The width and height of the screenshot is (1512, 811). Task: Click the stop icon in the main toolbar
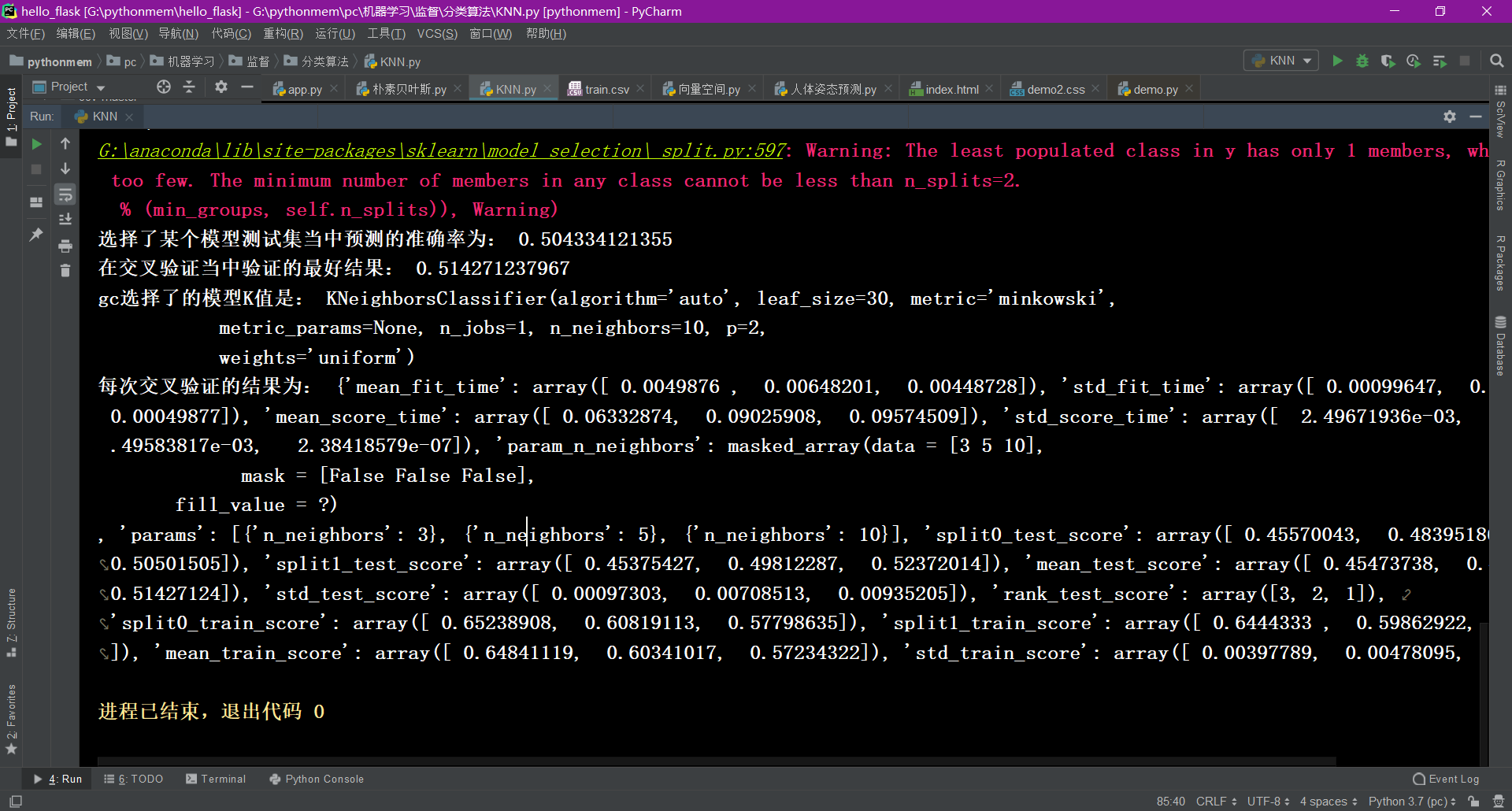[1465, 61]
